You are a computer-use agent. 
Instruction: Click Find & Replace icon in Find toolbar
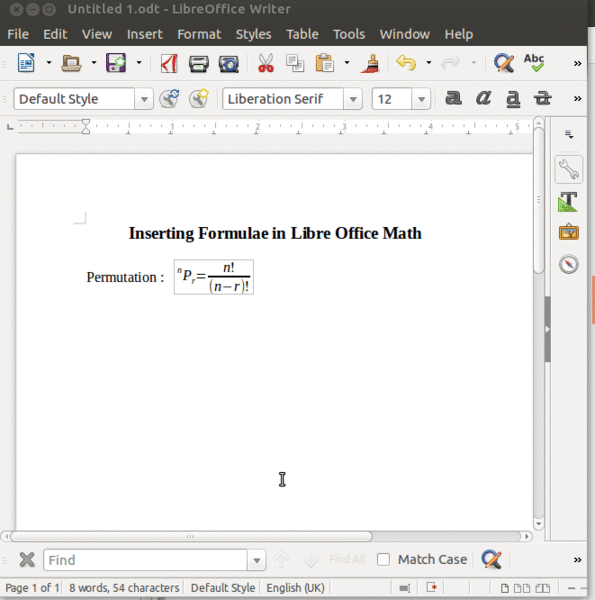[491, 559]
